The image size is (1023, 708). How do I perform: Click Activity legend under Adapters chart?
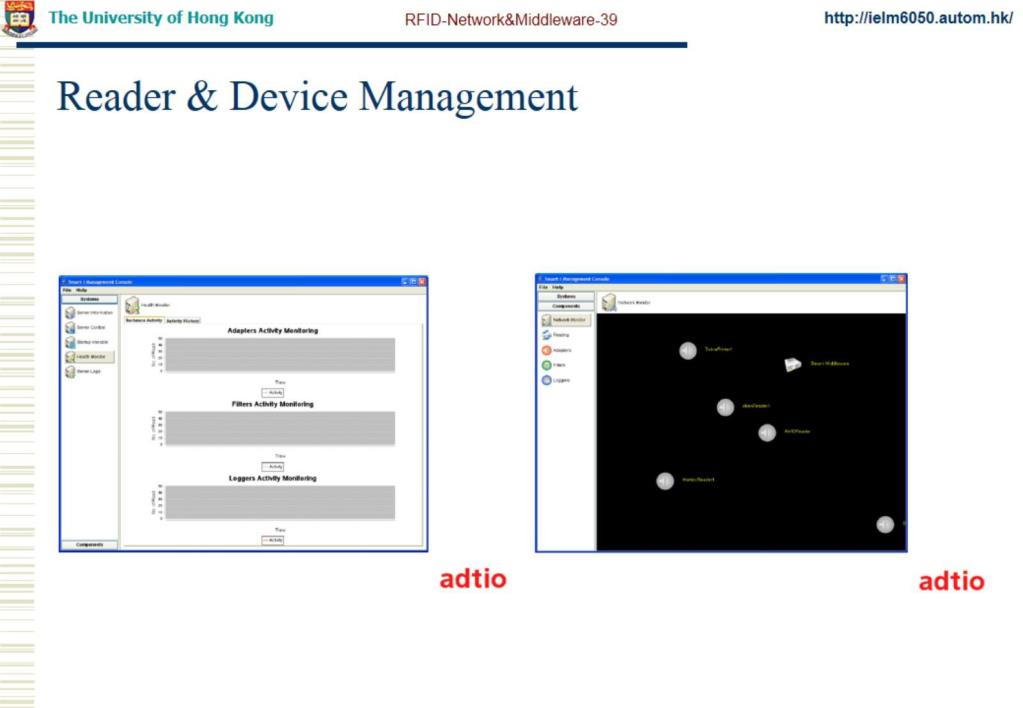coord(273,393)
